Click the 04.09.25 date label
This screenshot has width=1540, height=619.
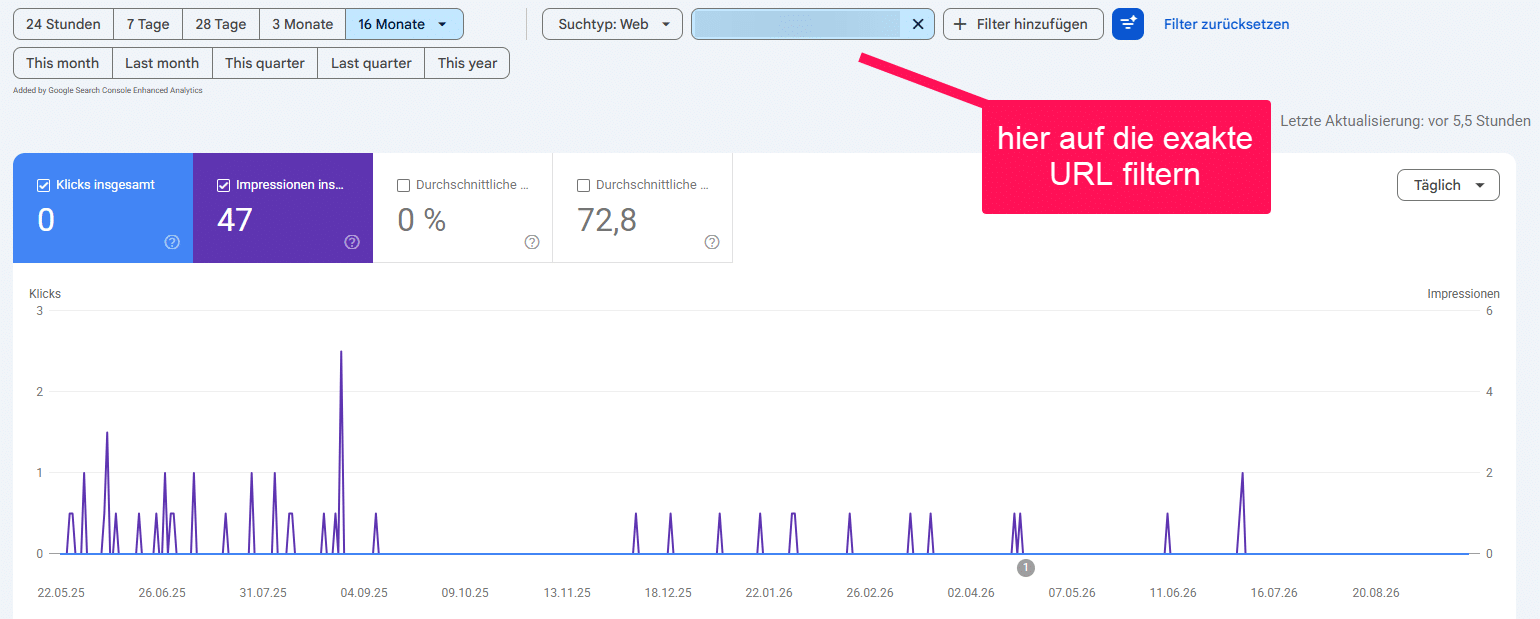tap(364, 593)
